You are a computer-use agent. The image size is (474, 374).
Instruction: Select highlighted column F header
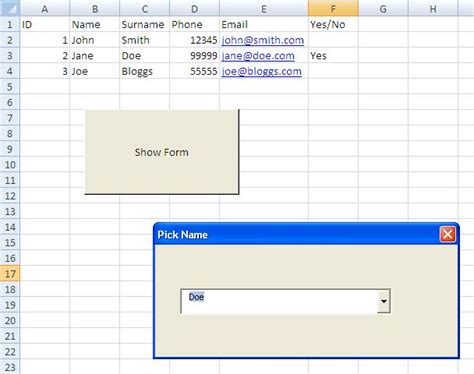click(x=333, y=8)
